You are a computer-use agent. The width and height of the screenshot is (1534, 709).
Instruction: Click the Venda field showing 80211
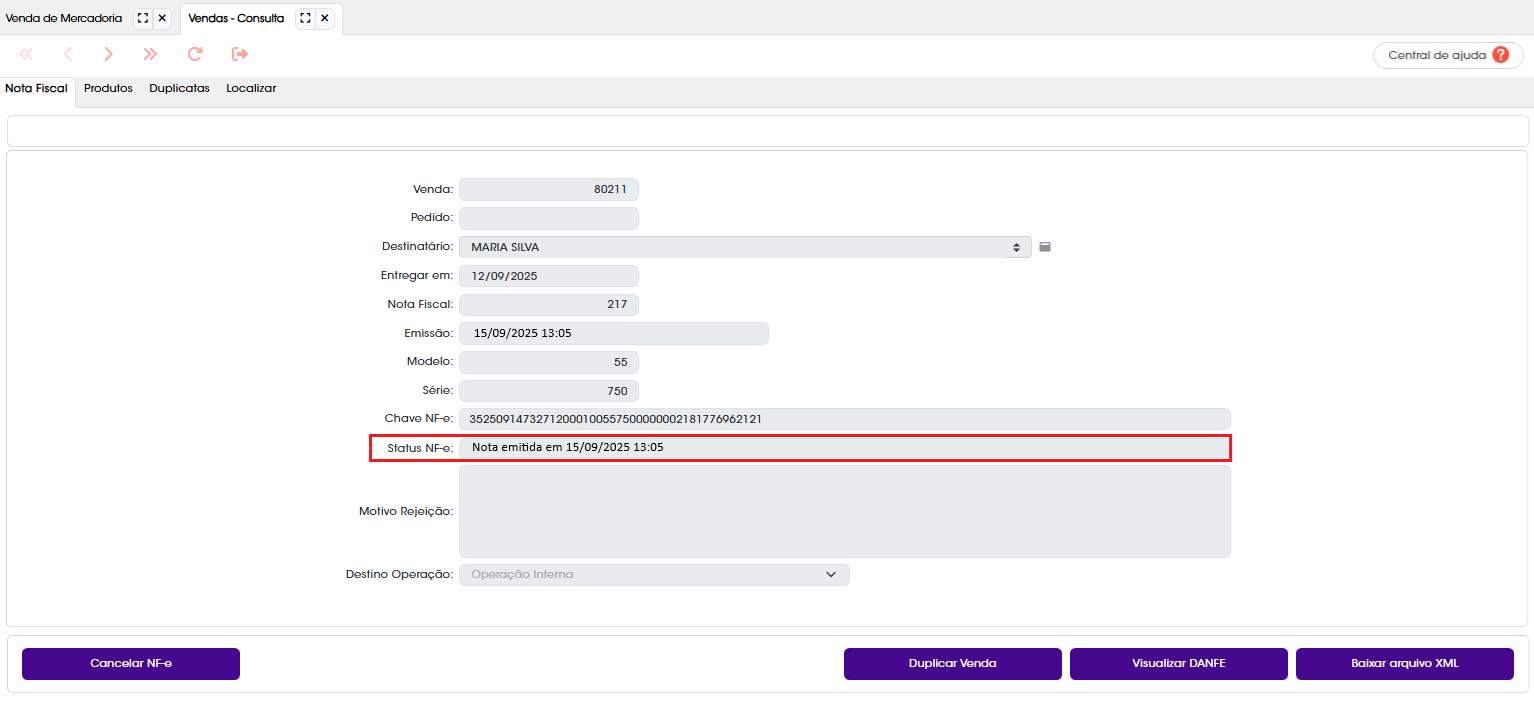click(x=549, y=189)
